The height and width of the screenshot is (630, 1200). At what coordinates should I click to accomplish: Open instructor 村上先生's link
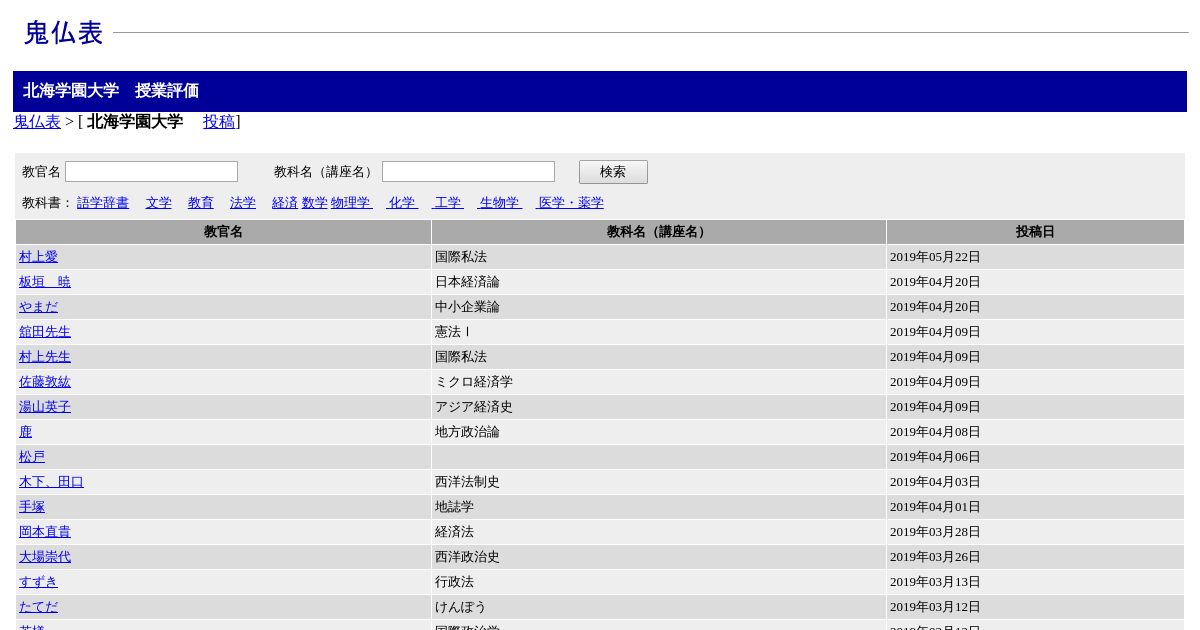tap(45, 357)
